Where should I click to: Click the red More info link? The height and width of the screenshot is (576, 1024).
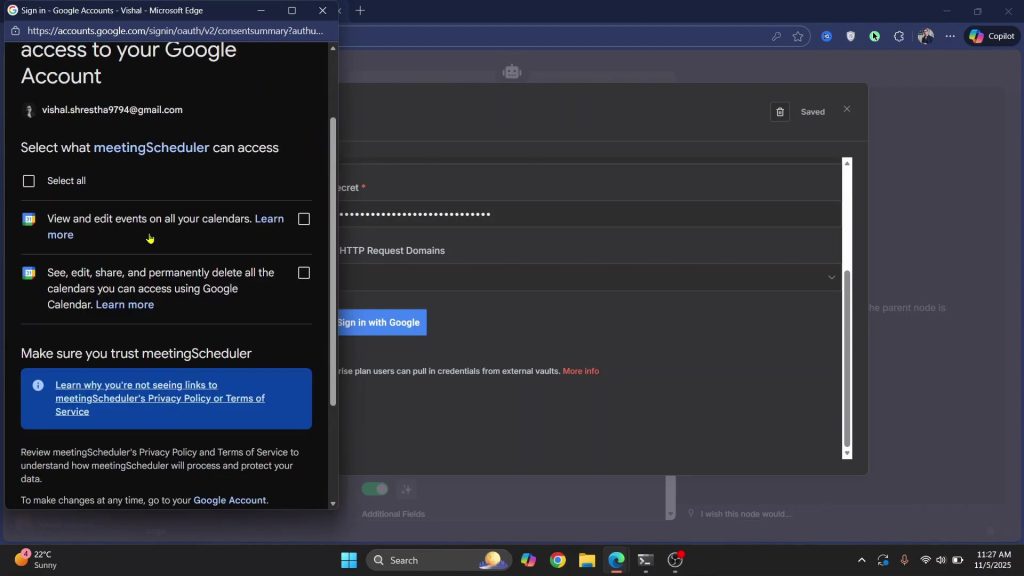point(580,371)
